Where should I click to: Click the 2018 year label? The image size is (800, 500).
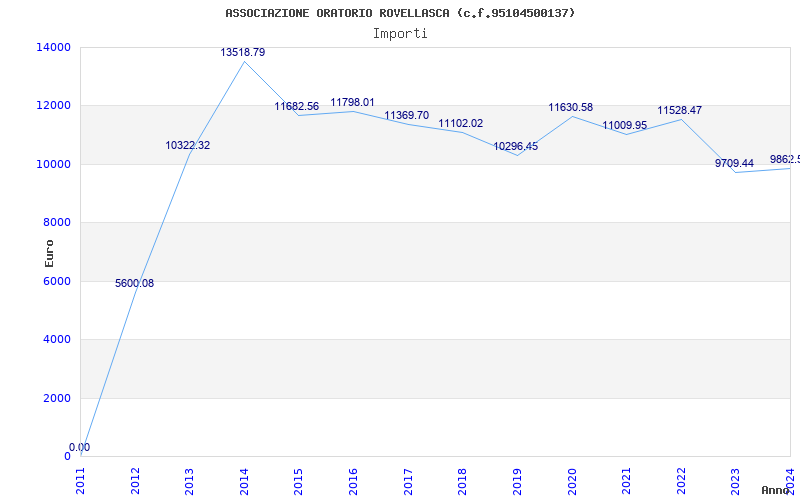(x=463, y=481)
